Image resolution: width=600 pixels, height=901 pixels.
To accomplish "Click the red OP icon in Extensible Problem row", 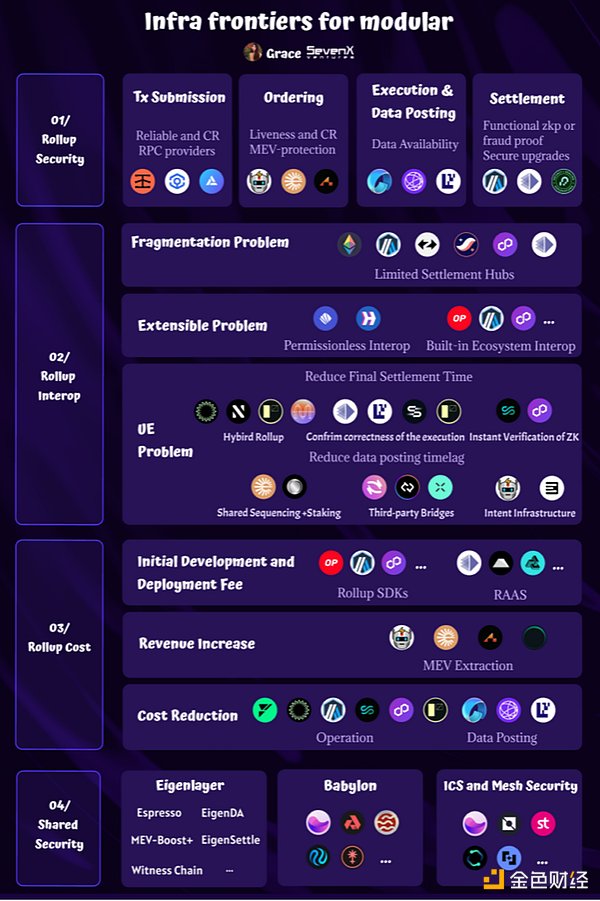I will tap(460, 318).
